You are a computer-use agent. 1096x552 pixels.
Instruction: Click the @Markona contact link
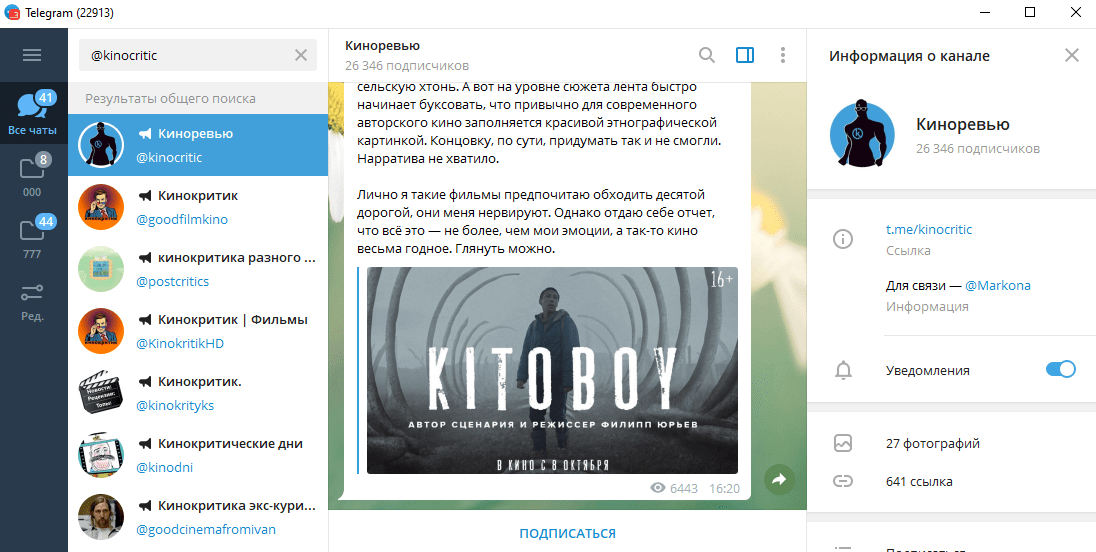click(x=997, y=285)
